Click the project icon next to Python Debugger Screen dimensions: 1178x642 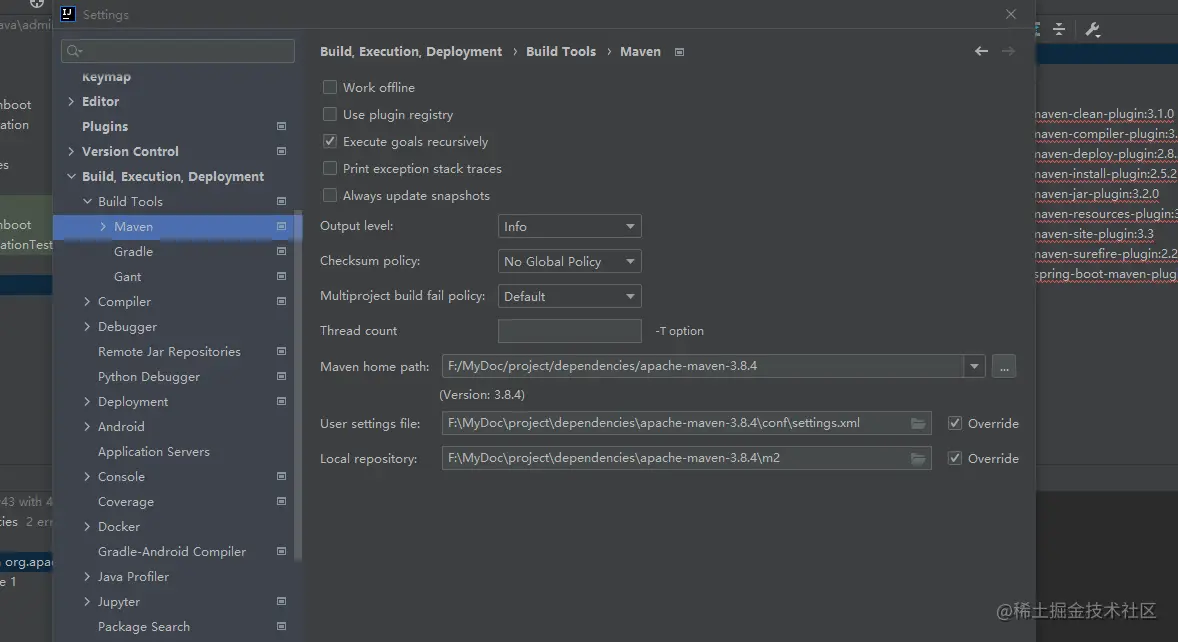point(282,376)
